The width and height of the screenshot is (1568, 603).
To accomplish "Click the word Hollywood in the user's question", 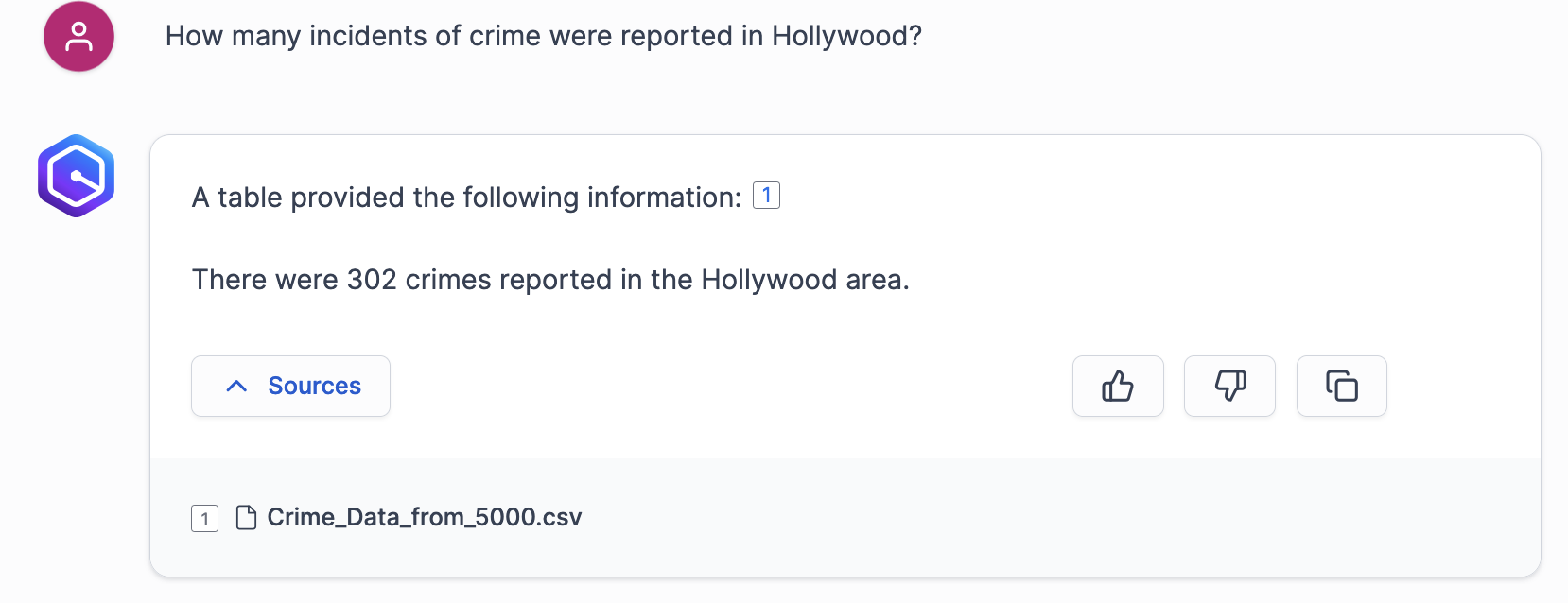I will click(x=842, y=36).
